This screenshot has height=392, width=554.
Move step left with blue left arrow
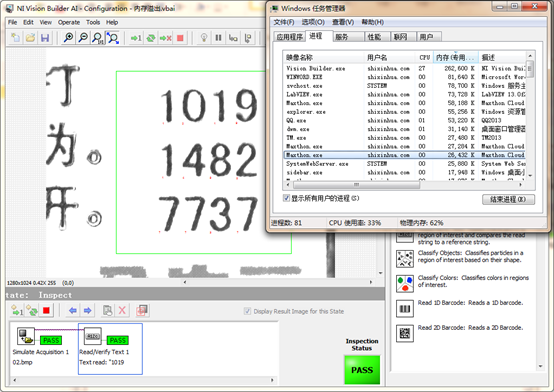pyautogui.click(x=73, y=311)
